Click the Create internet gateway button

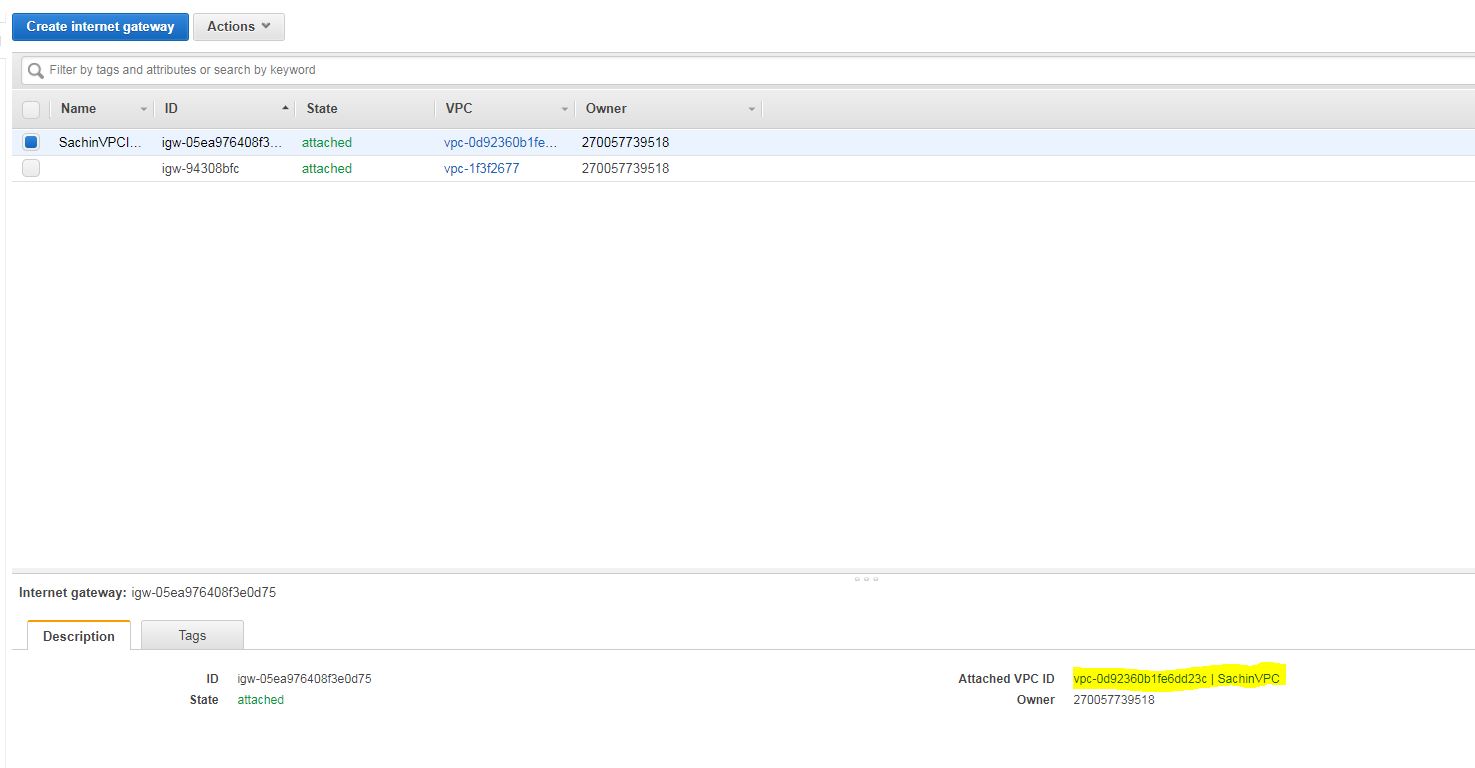(x=100, y=27)
